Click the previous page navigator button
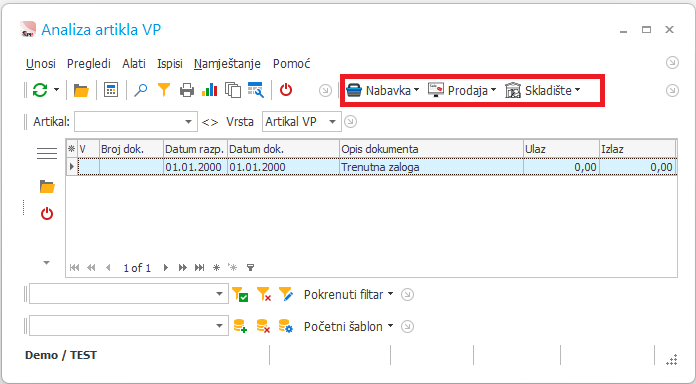 tap(91, 268)
